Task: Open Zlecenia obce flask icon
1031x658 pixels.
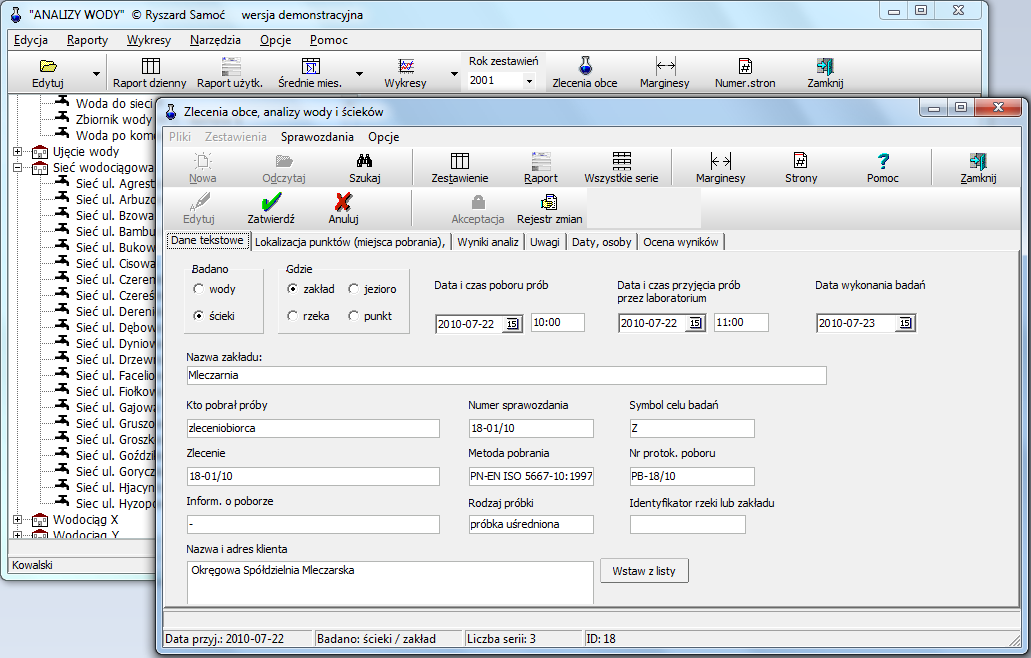Action: click(585, 66)
